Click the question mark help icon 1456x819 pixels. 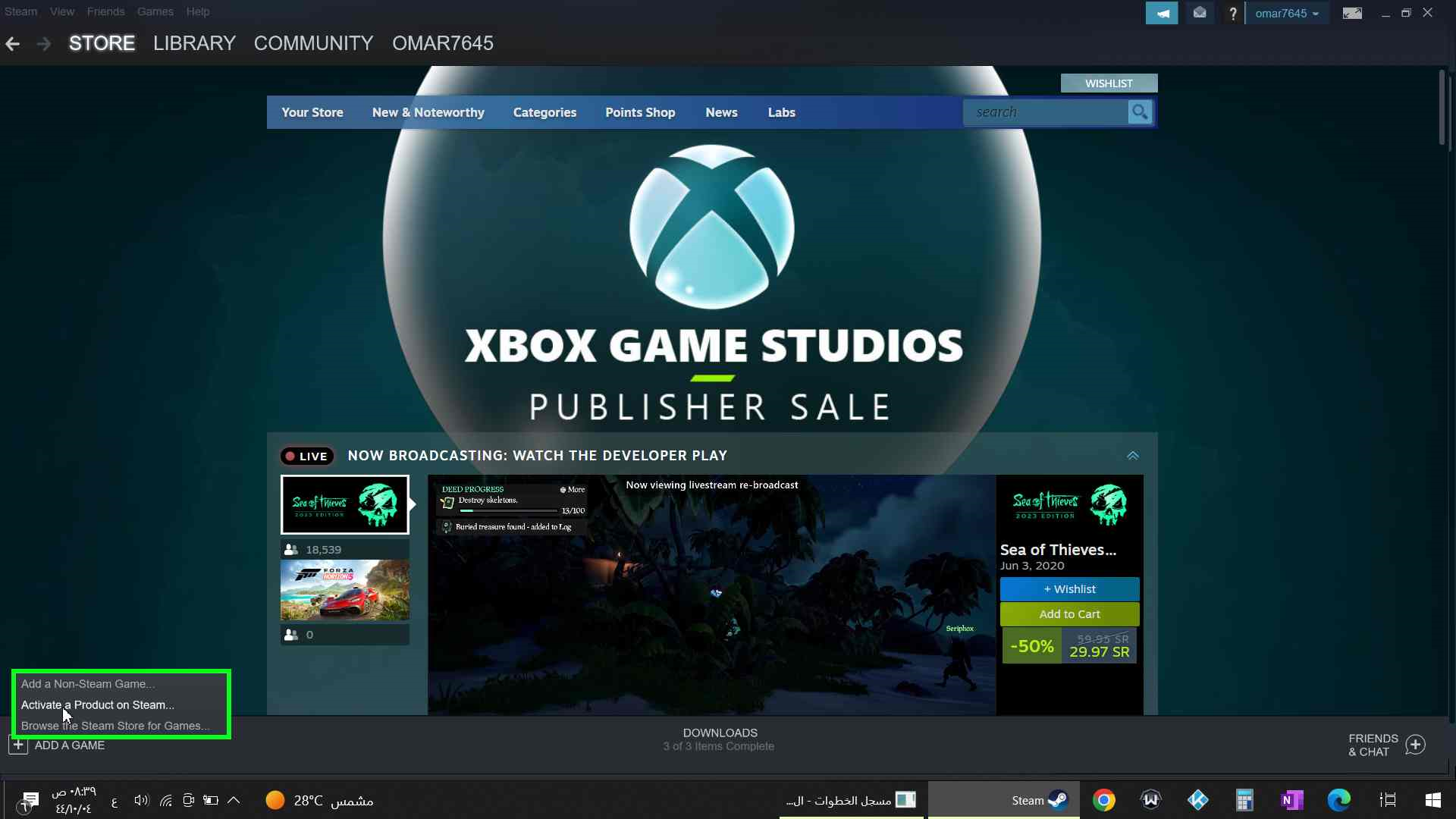coord(1233,13)
